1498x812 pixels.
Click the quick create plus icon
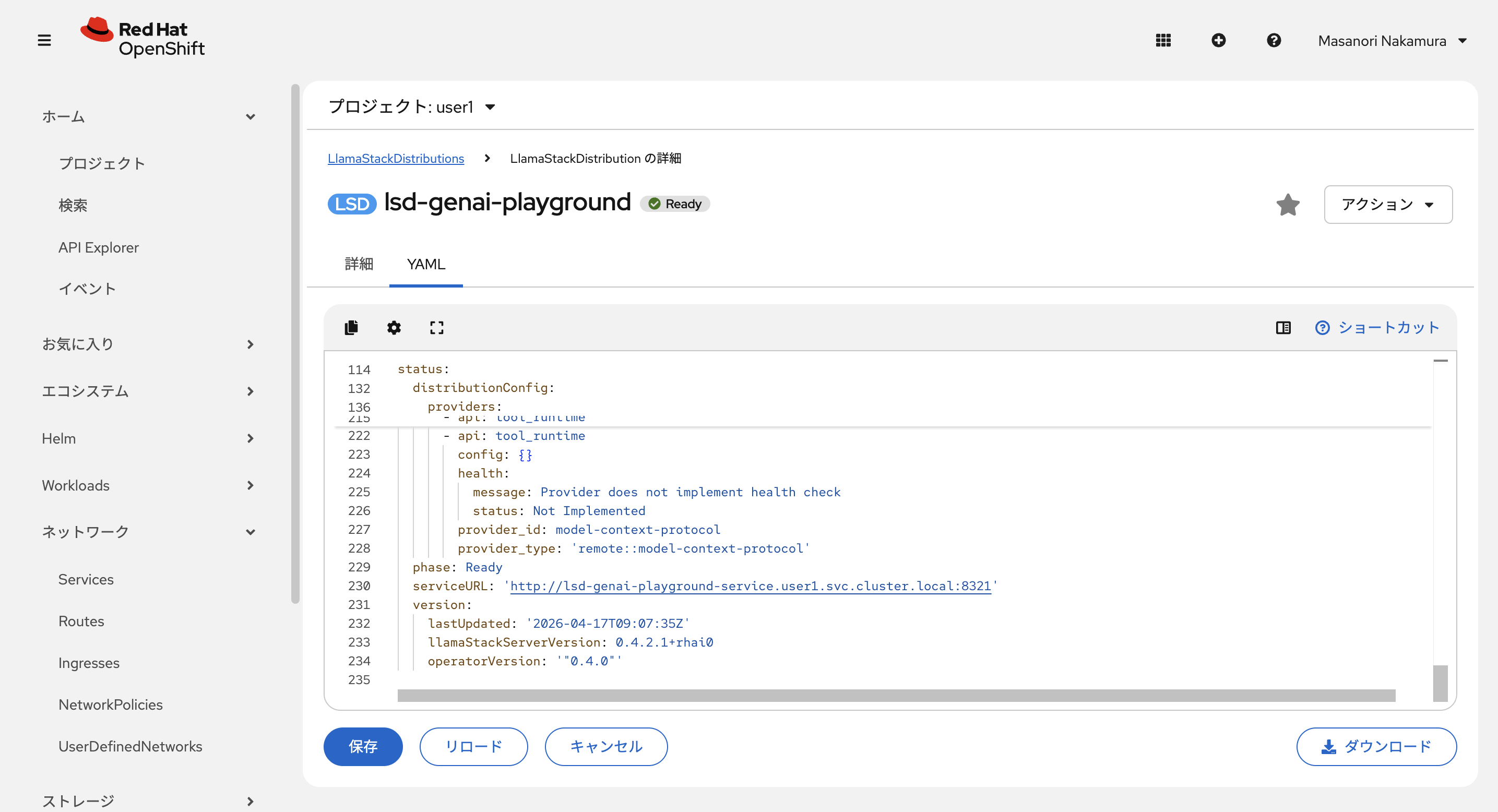pyautogui.click(x=1218, y=41)
